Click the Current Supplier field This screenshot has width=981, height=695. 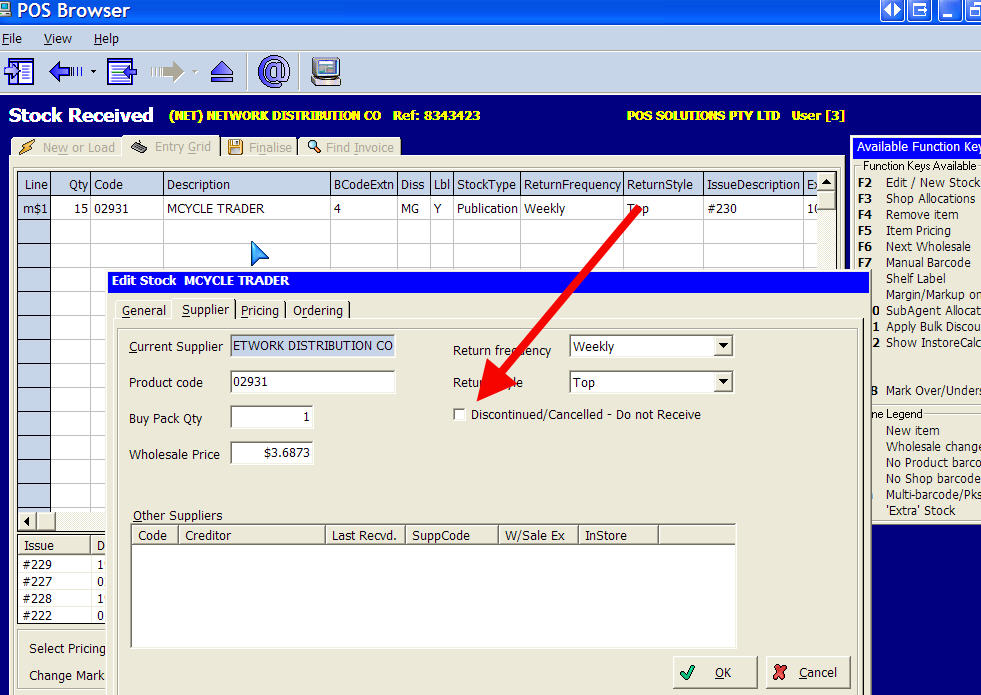312,346
